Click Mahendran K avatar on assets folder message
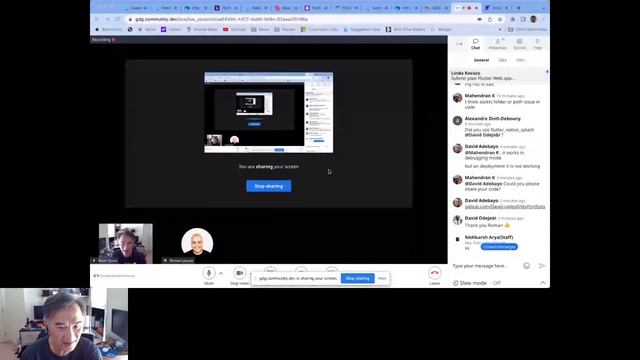640x360 pixels. tap(458, 98)
